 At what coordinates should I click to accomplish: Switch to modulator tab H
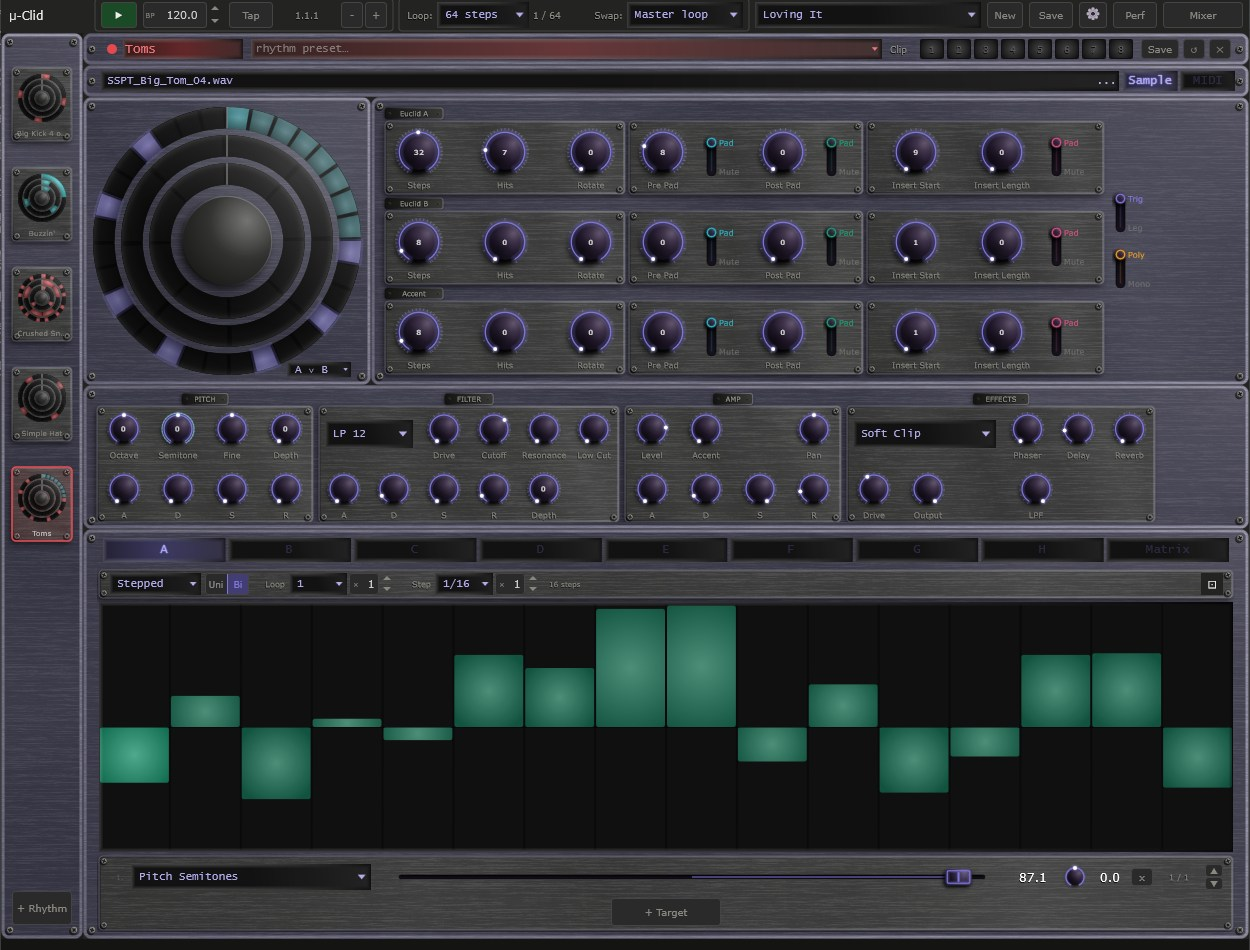(x=1042, y=550)
